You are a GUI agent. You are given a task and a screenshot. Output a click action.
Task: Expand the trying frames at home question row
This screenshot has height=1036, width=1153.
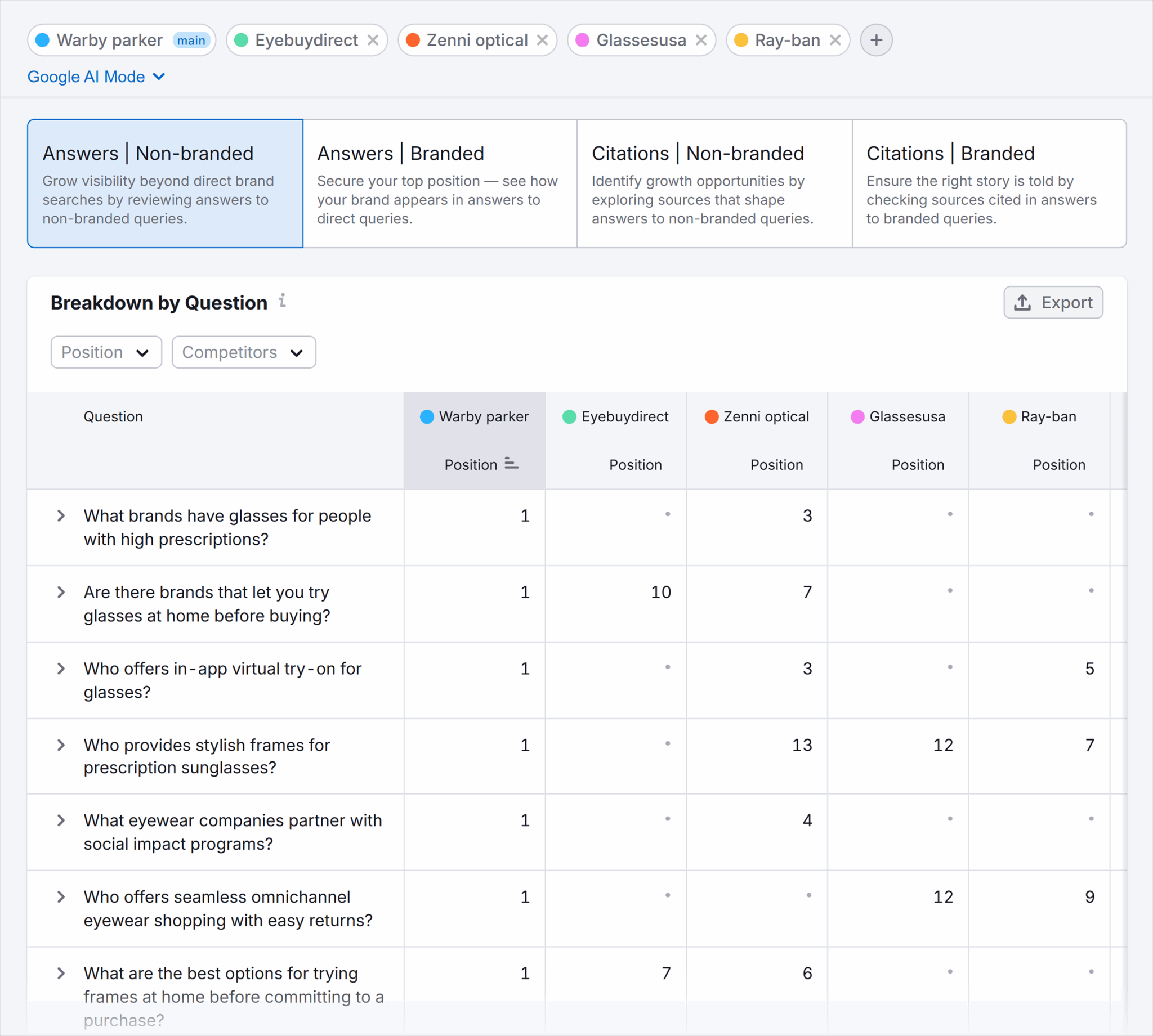click(61, 974)
